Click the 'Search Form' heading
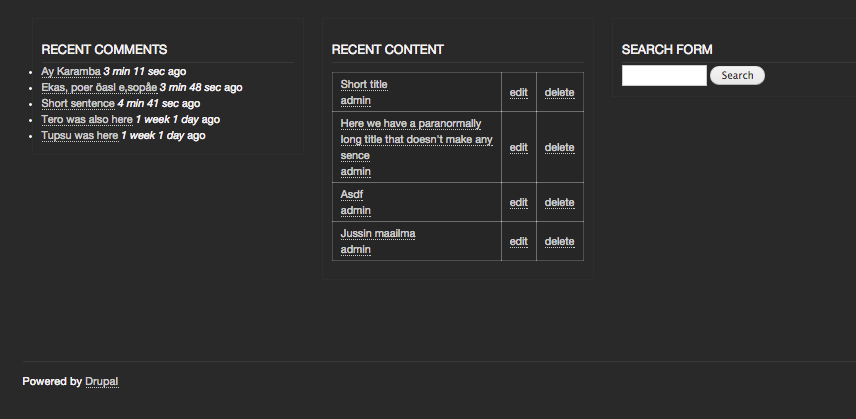Image resolution: width=856 pixels, height=419 pixels. point(667,50)
